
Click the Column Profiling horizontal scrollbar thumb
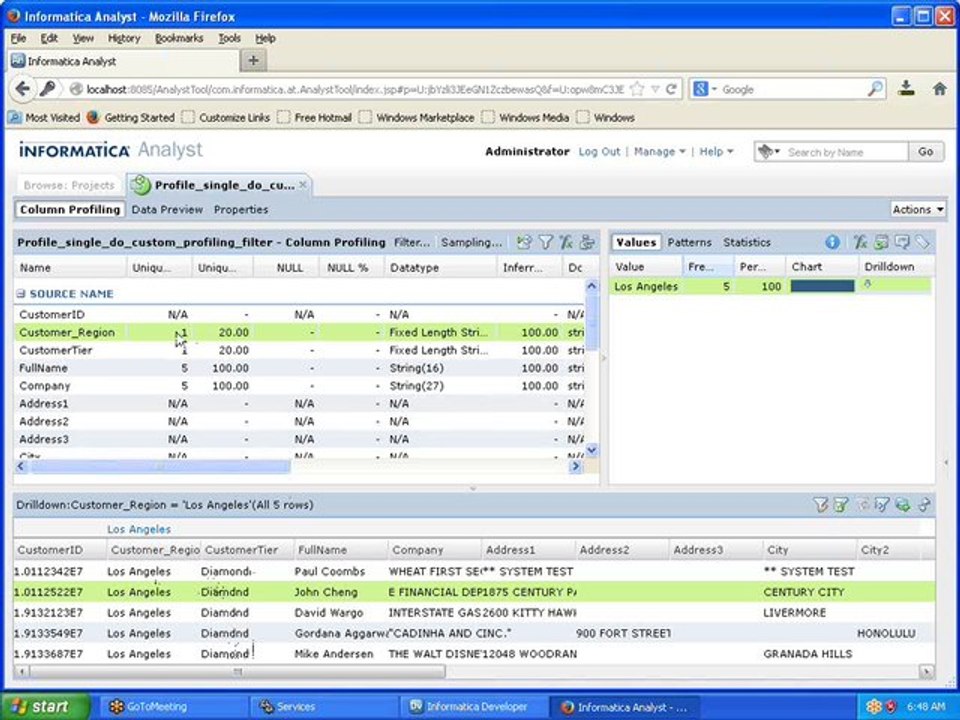tap(160, 467)
